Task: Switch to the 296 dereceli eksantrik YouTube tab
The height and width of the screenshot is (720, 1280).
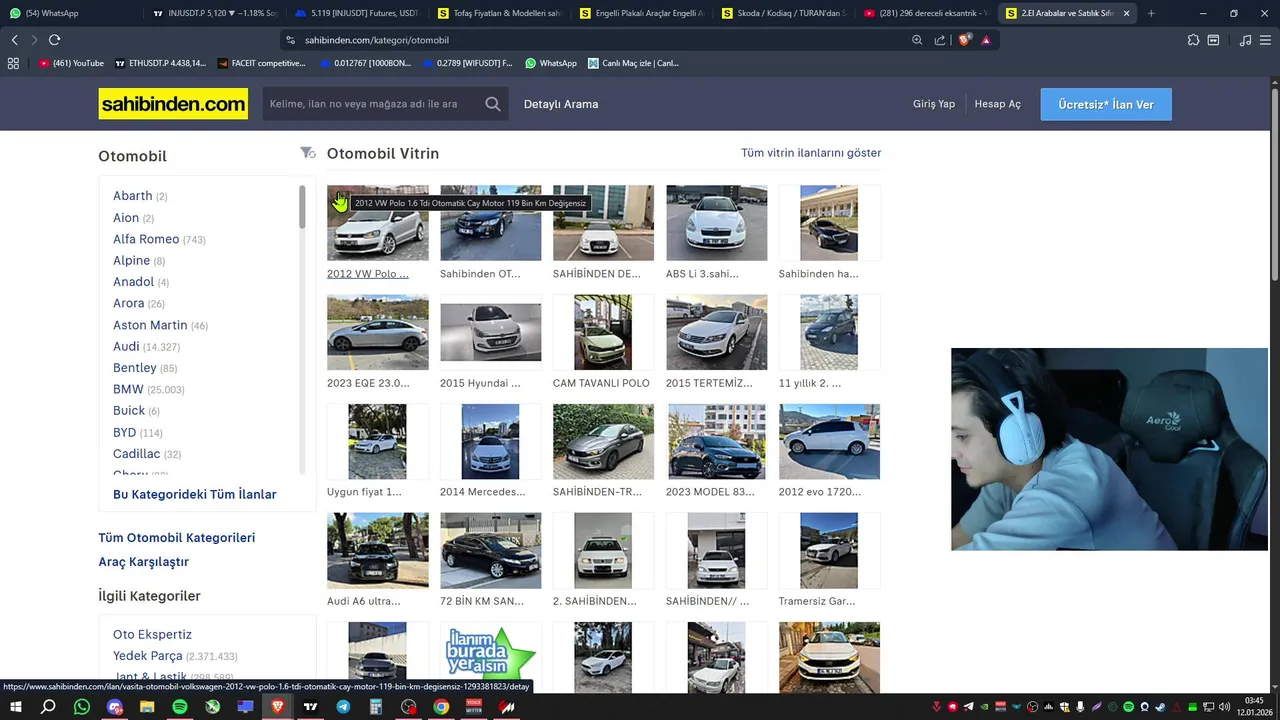Action: tap(928, 13)
